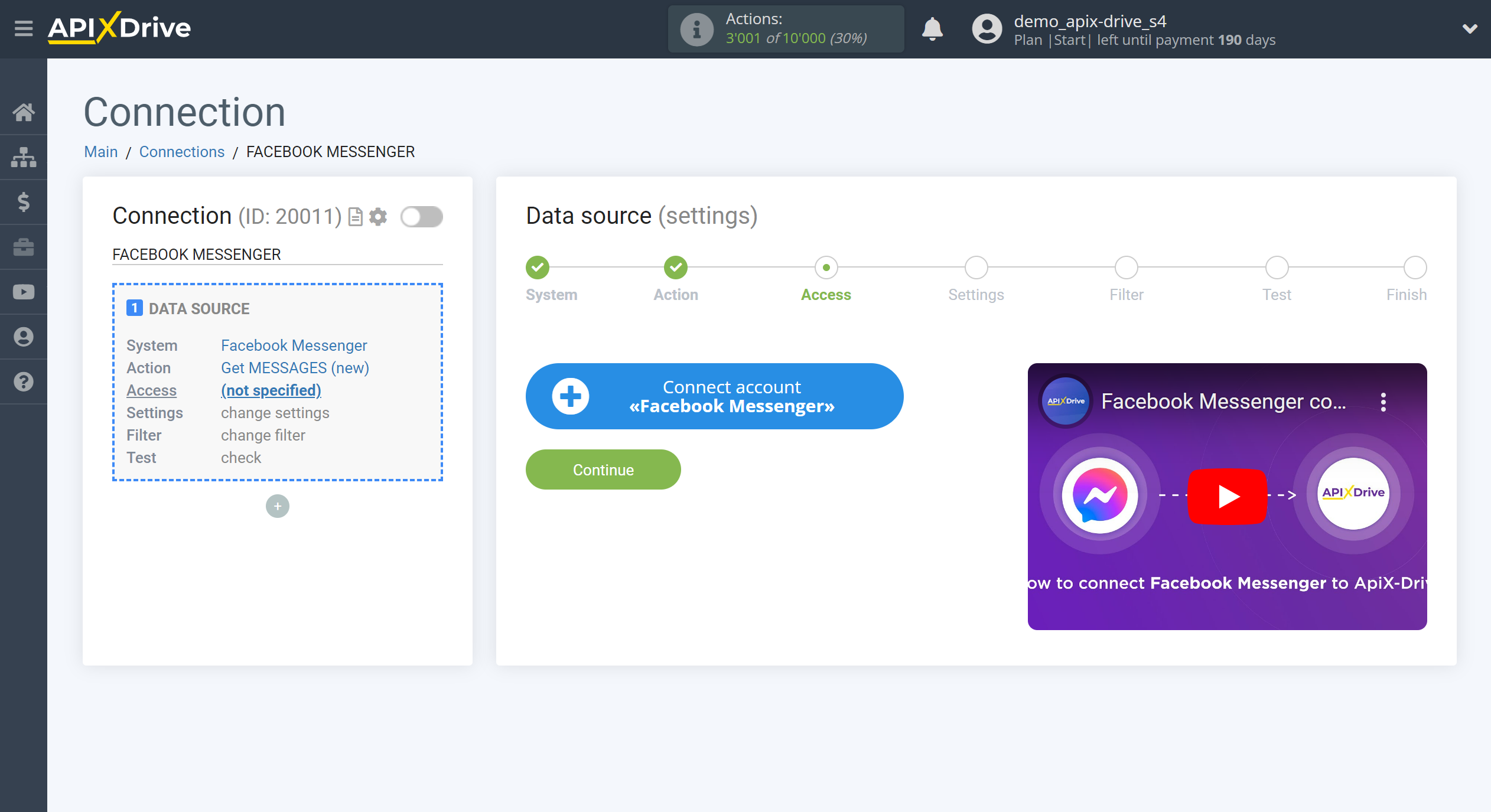Expand the connection document/copy icon
The height and width of the screenshot is (812, 1491).
pos(356,216)
